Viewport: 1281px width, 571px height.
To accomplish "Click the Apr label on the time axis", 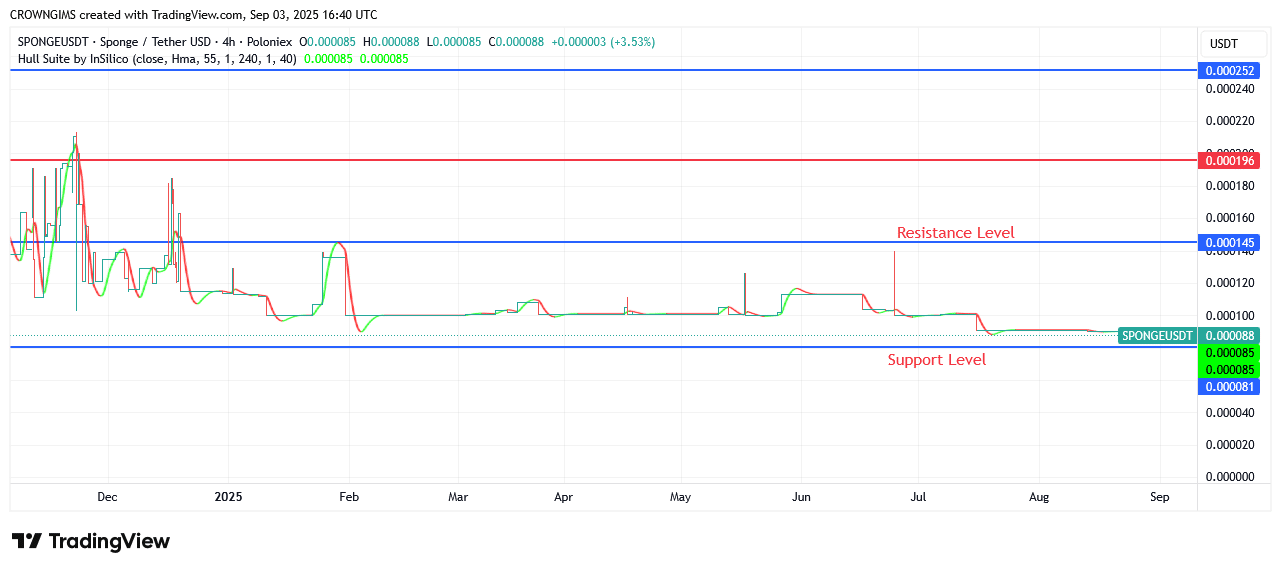I will (563, 497).
